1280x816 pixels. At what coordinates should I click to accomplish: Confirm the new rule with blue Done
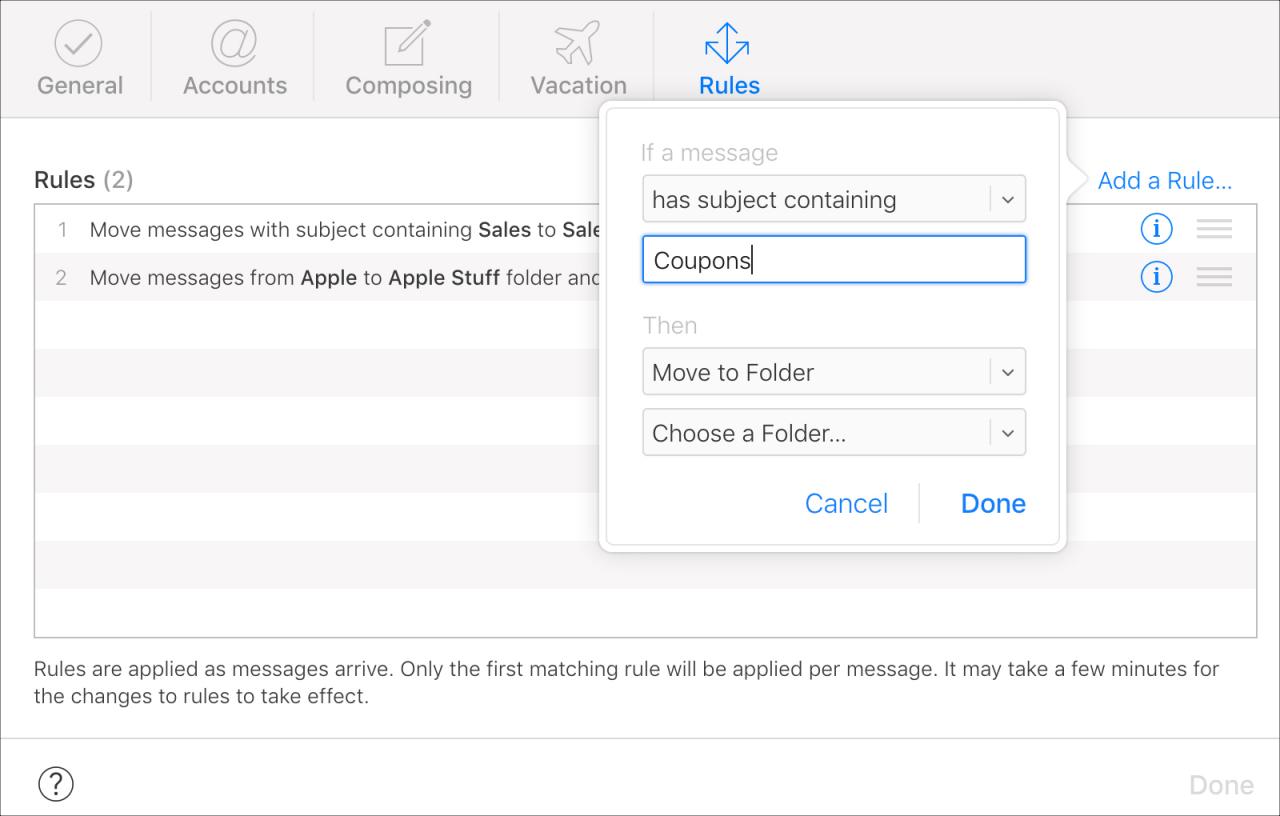click(x=993, y=503)
